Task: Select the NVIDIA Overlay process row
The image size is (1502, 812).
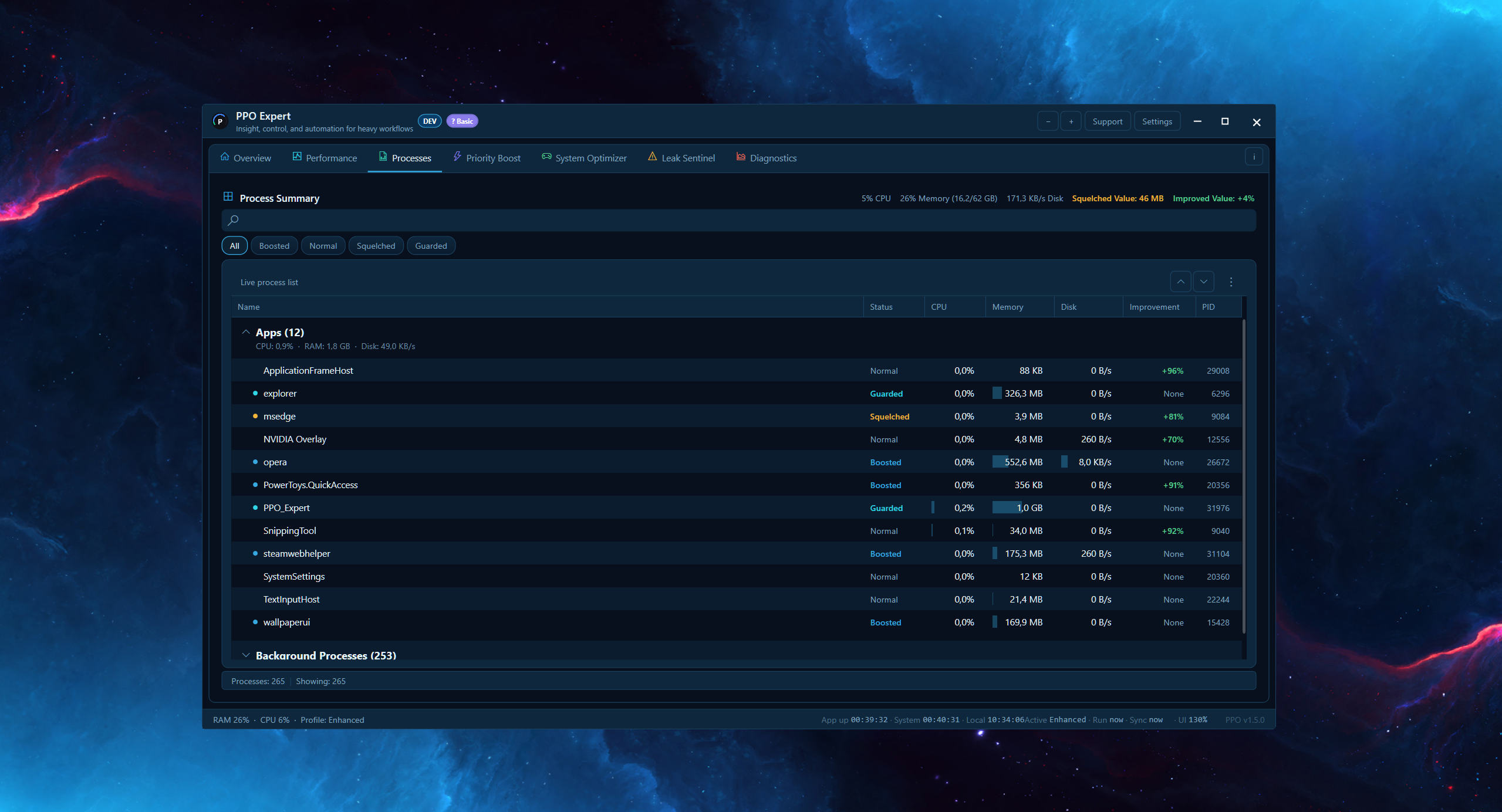Action: click(737, 439)
